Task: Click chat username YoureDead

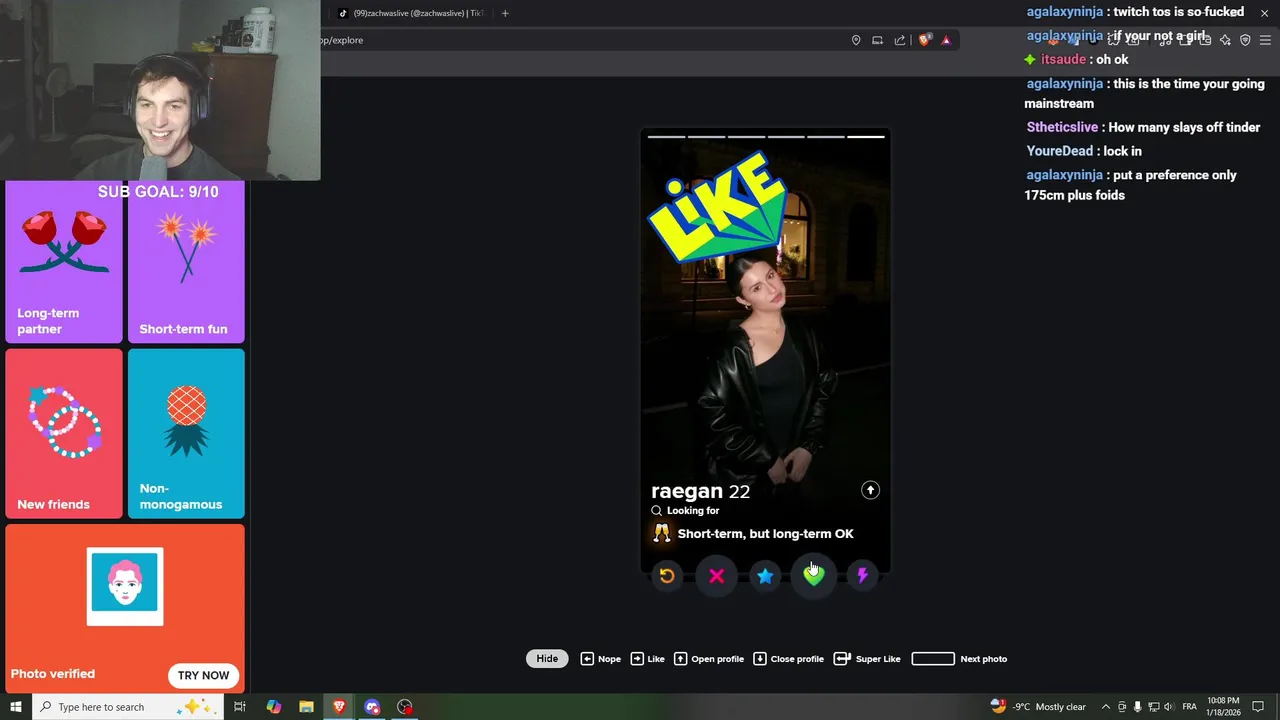Action: coord(1060,151)
